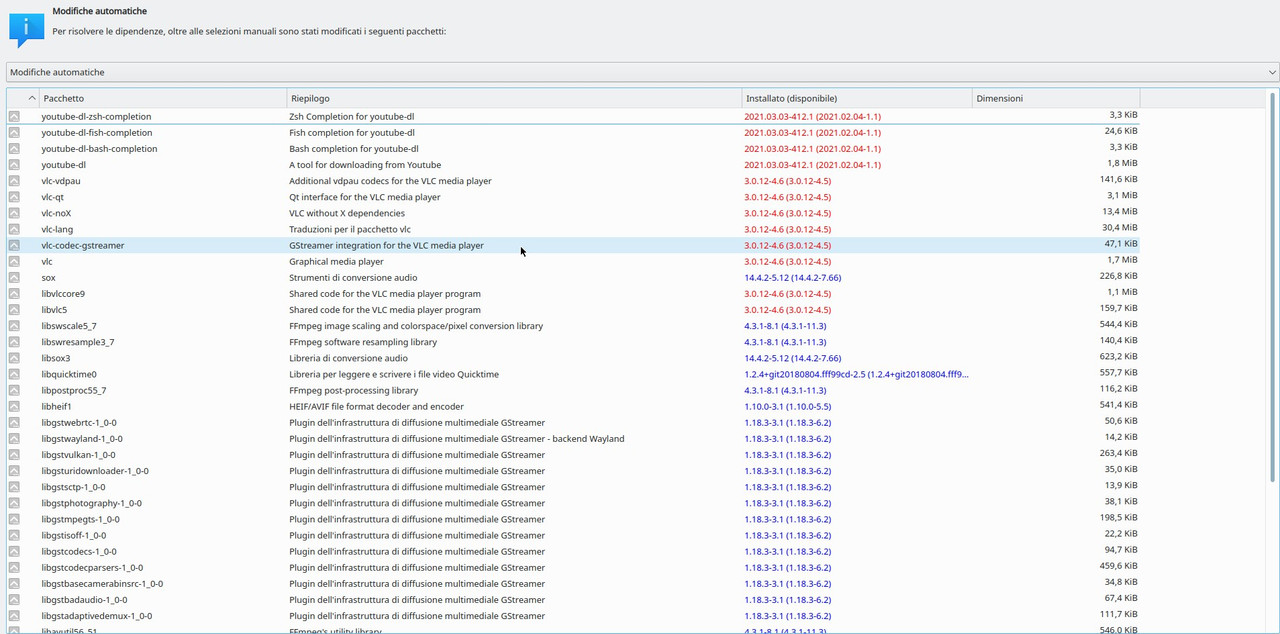Click size value '141,6 KiB'
The height and width of the screenshot is (634, 1280).
1118,180
